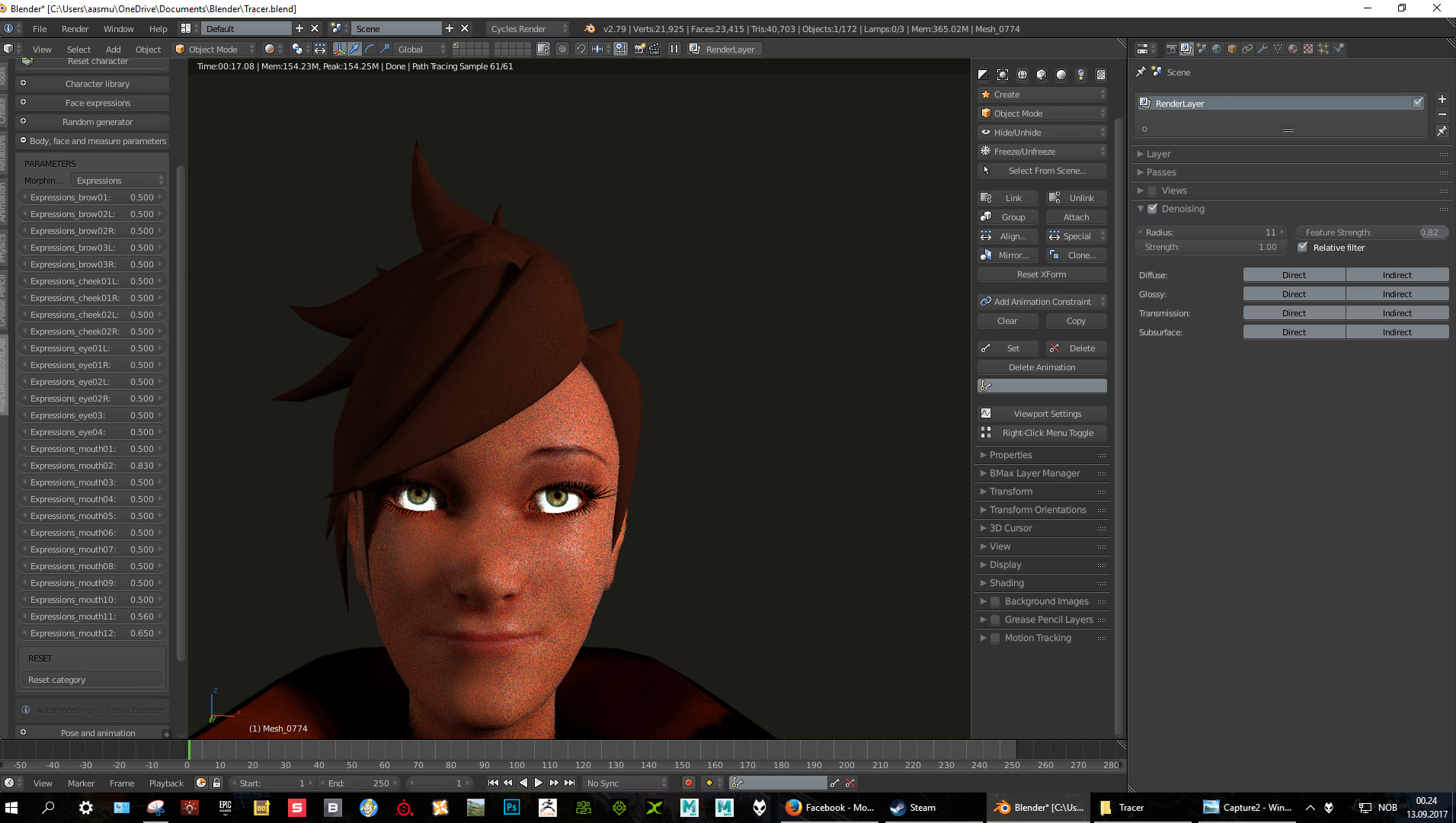
Task: Click the red record auto-keyframe button
Action: tap(689, 783)
